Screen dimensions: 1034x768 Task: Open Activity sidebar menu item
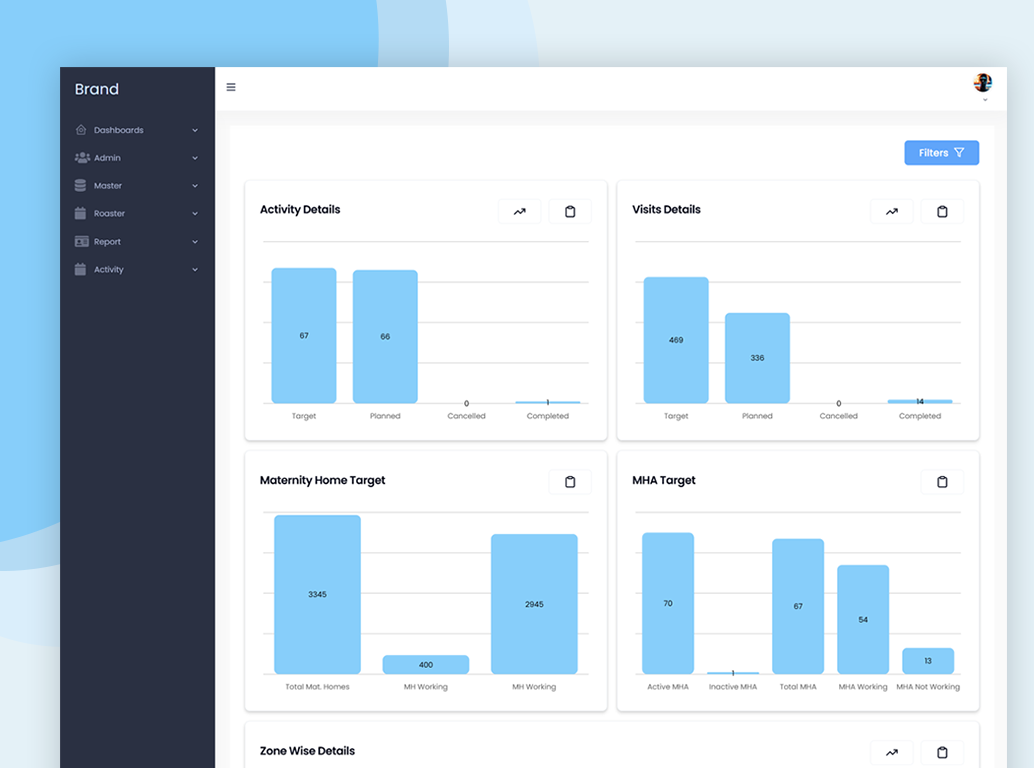pos(137,269)
